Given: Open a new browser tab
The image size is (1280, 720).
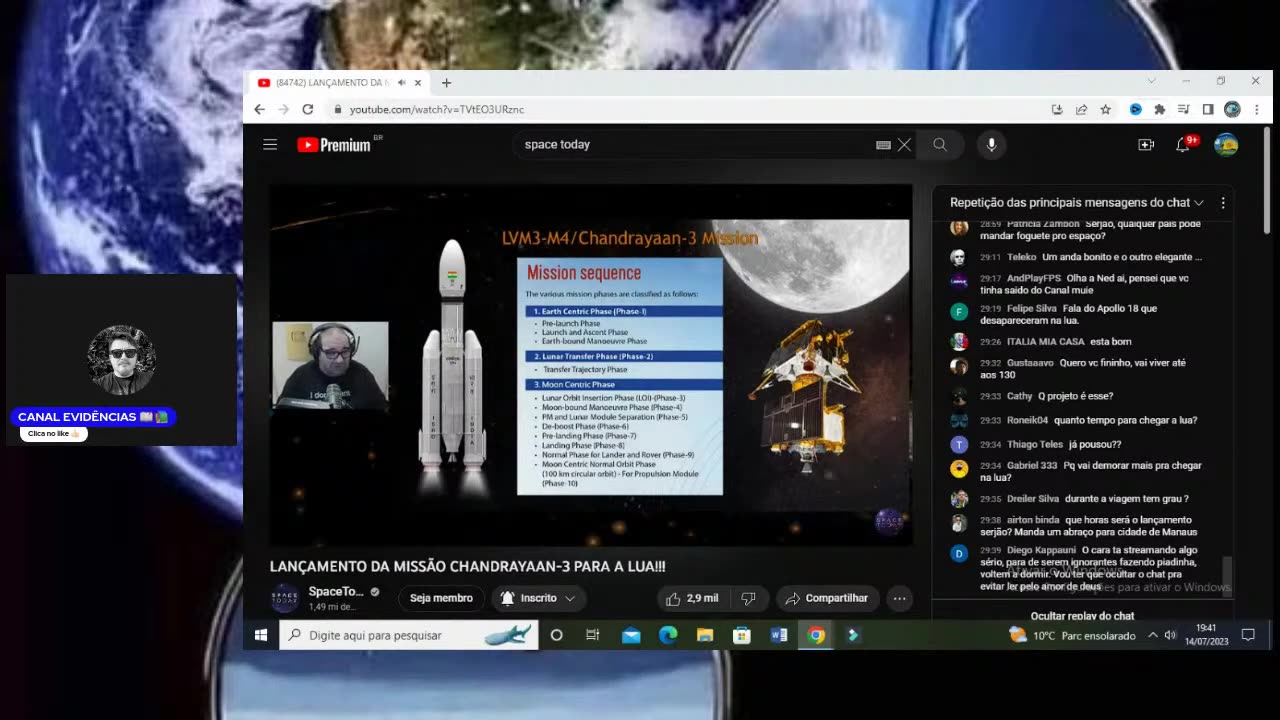Looking at the screenshot, I should (446, 83).
